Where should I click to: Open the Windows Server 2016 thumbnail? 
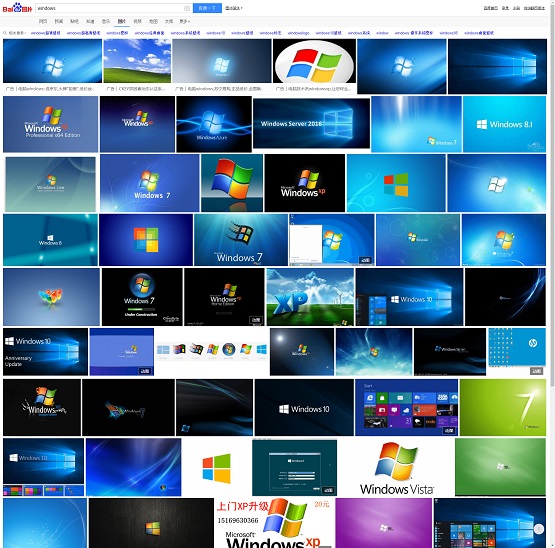click(x=311, y=124)
